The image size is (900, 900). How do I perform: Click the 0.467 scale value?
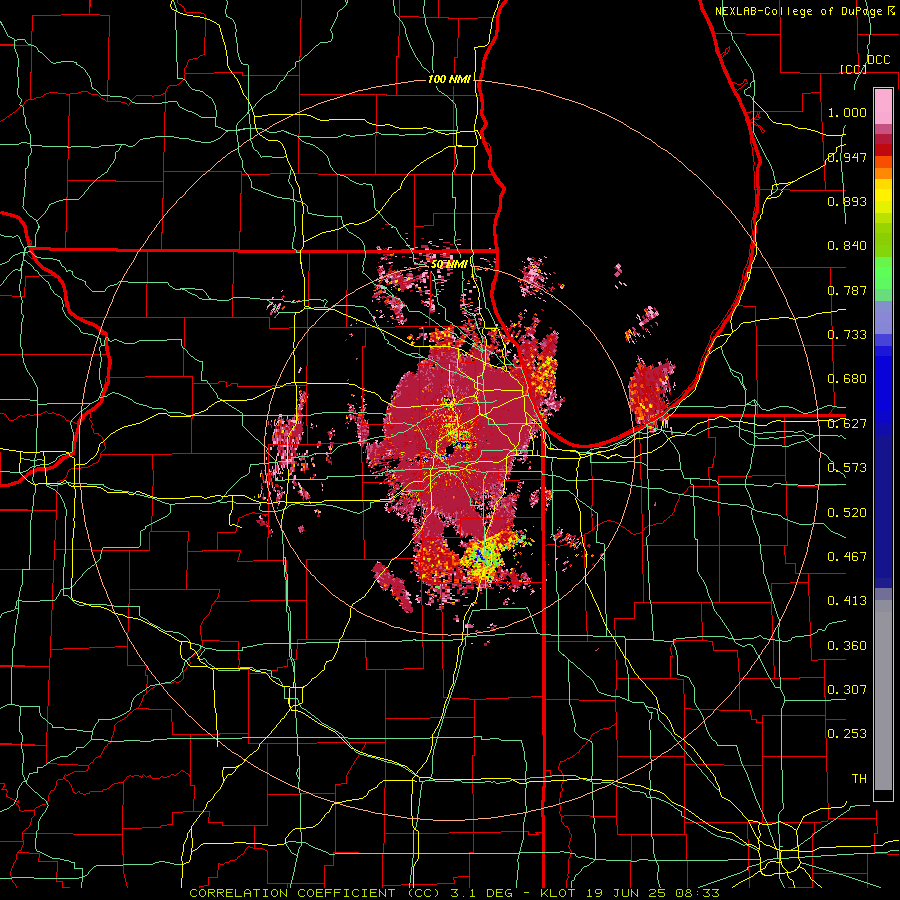[x=847, y=557]
